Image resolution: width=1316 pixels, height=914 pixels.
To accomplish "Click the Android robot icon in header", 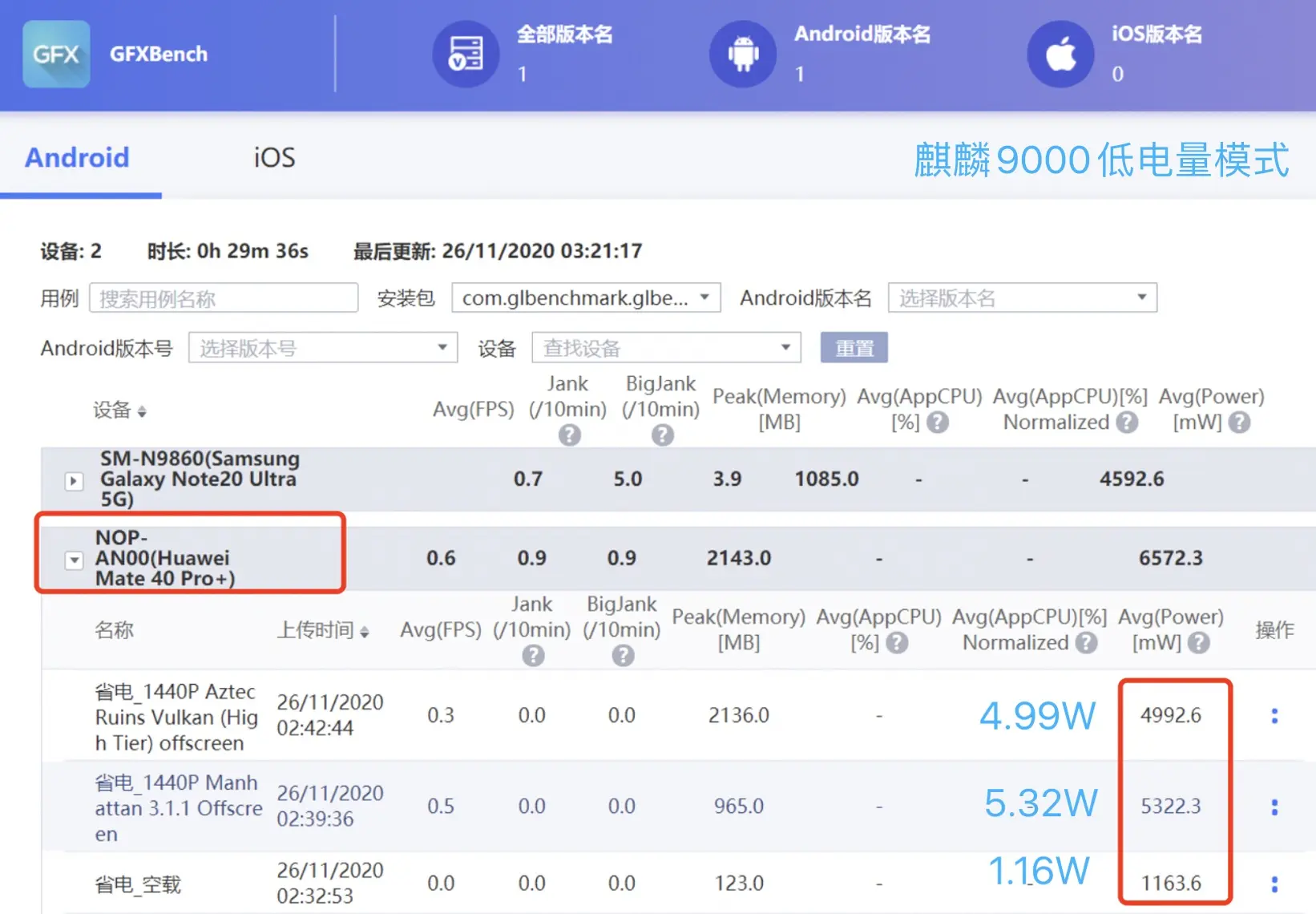I will coord(743,54).
